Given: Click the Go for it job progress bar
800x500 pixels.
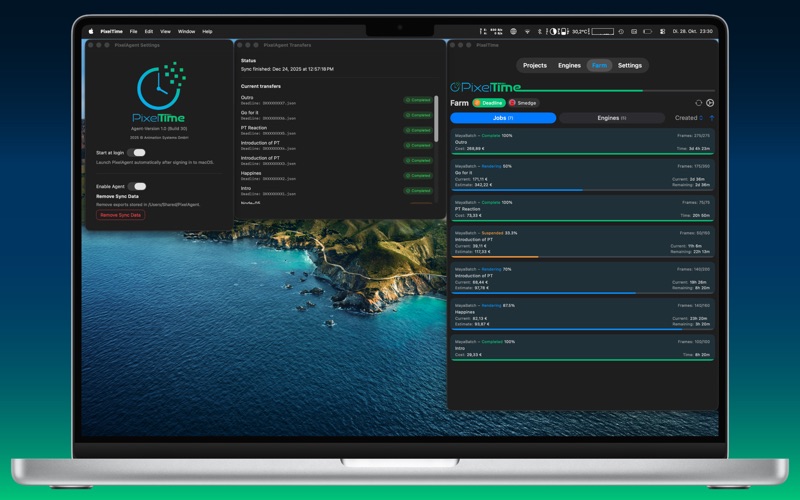Looking at the screenshot, I should tap(582, 190).
